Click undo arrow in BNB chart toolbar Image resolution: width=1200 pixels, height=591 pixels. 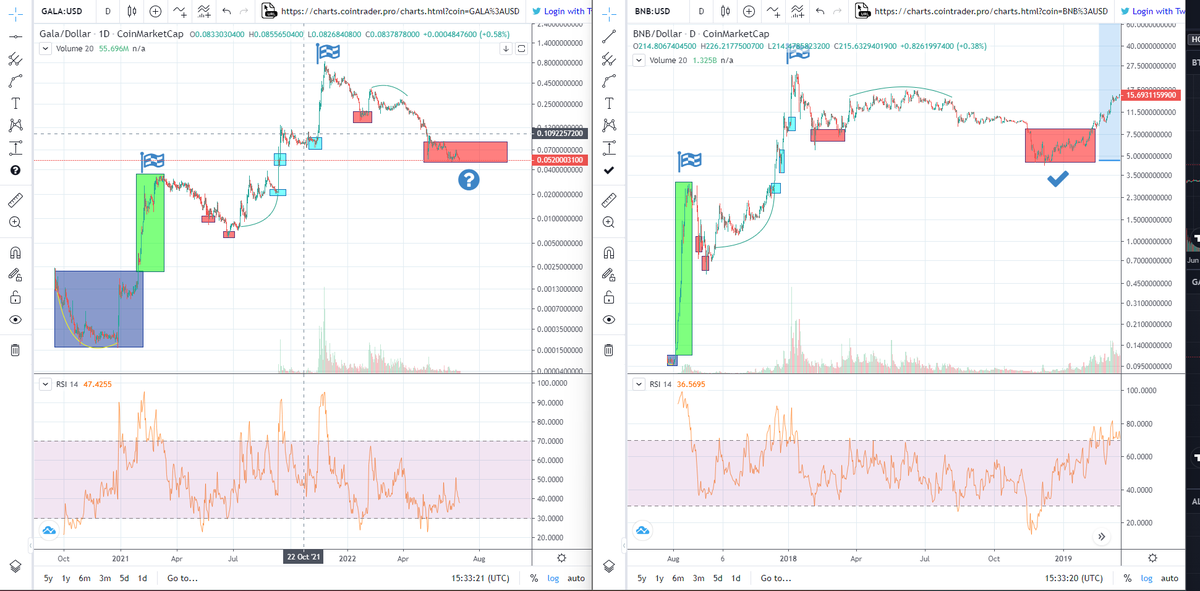(820, 12)
